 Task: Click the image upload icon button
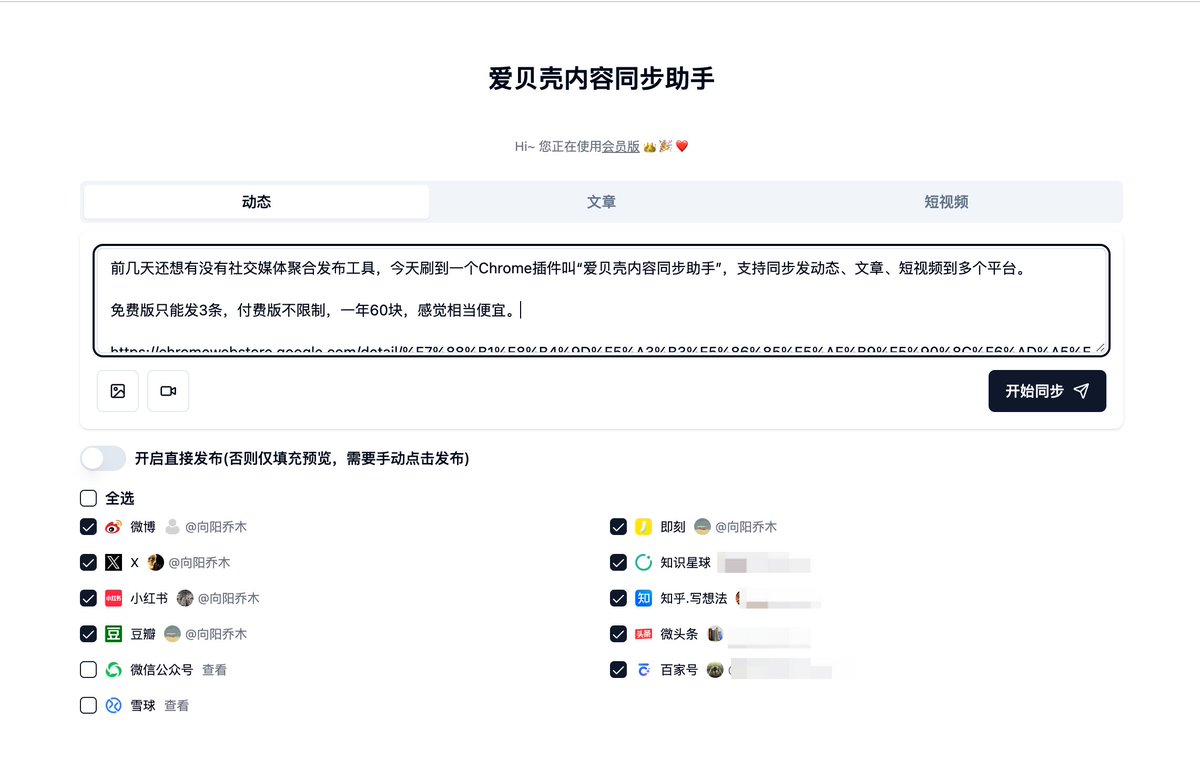pos(118,391)
